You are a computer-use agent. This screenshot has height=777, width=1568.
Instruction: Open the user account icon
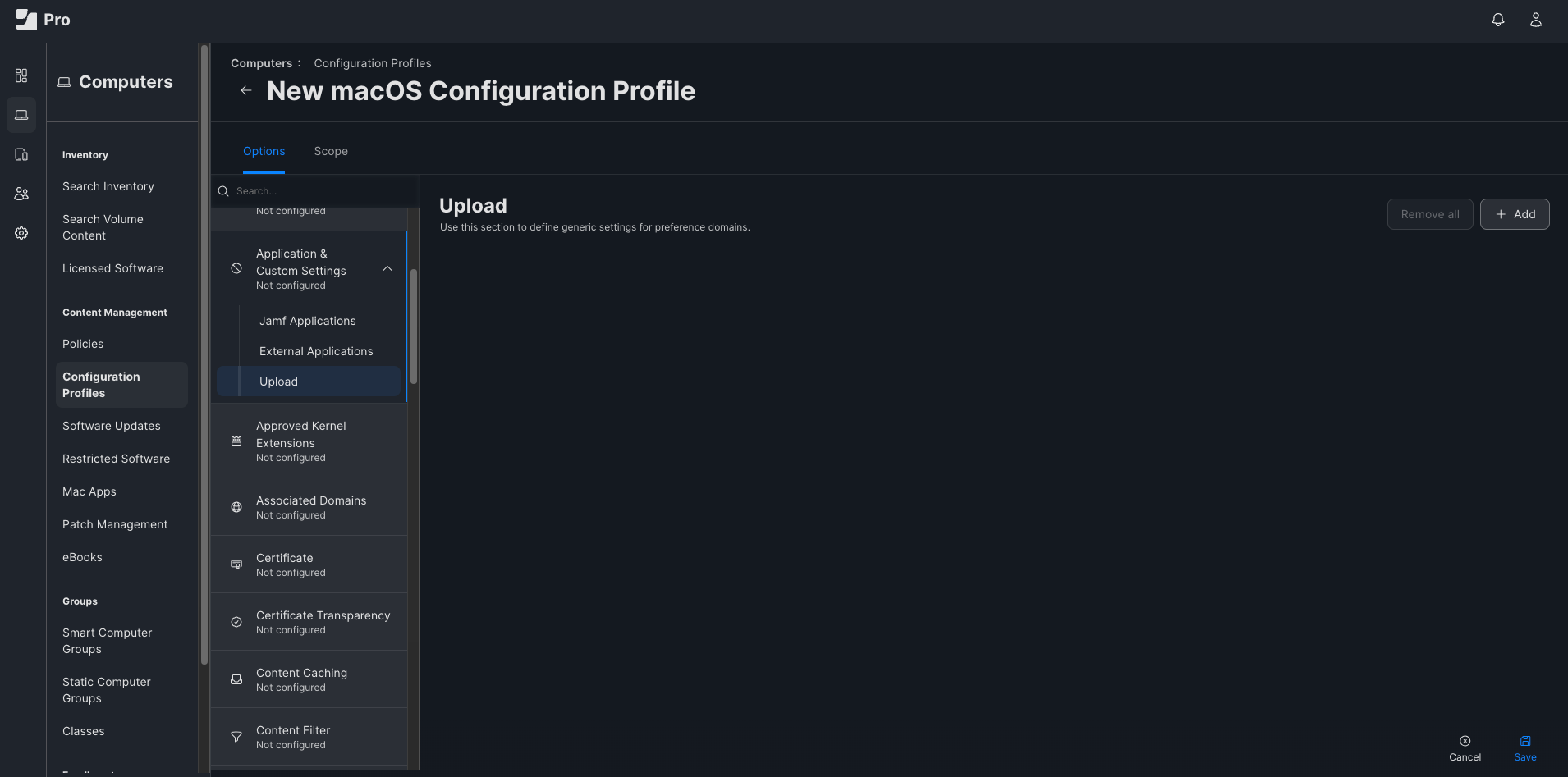[x=1535, y=20]
